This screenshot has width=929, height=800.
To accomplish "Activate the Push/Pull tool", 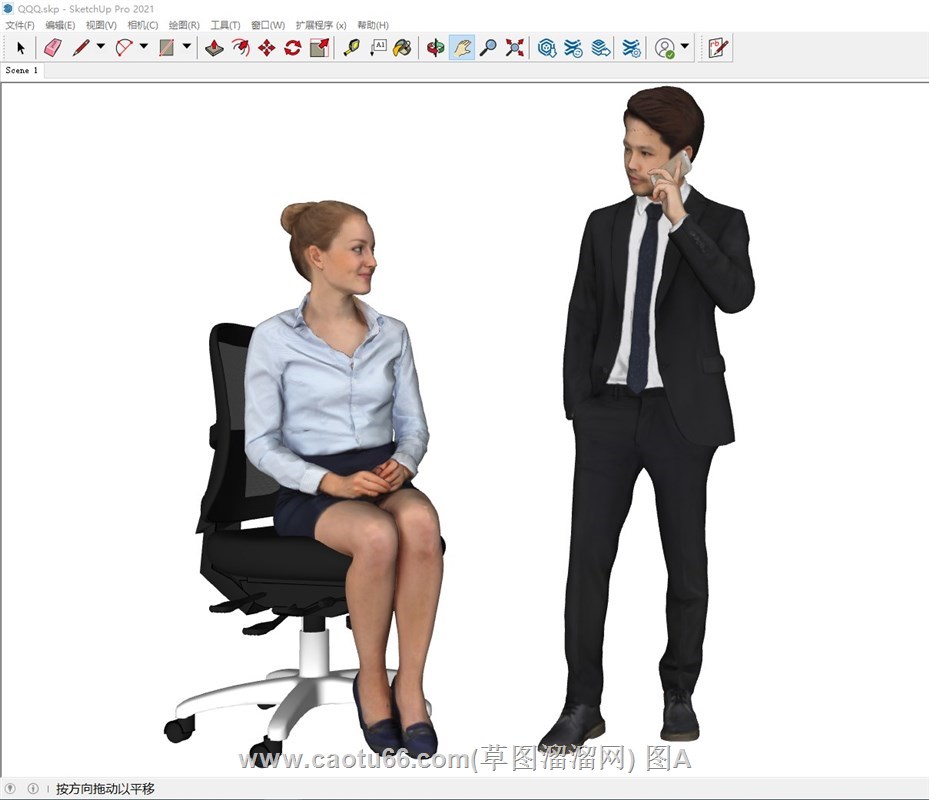I will 214,47.
